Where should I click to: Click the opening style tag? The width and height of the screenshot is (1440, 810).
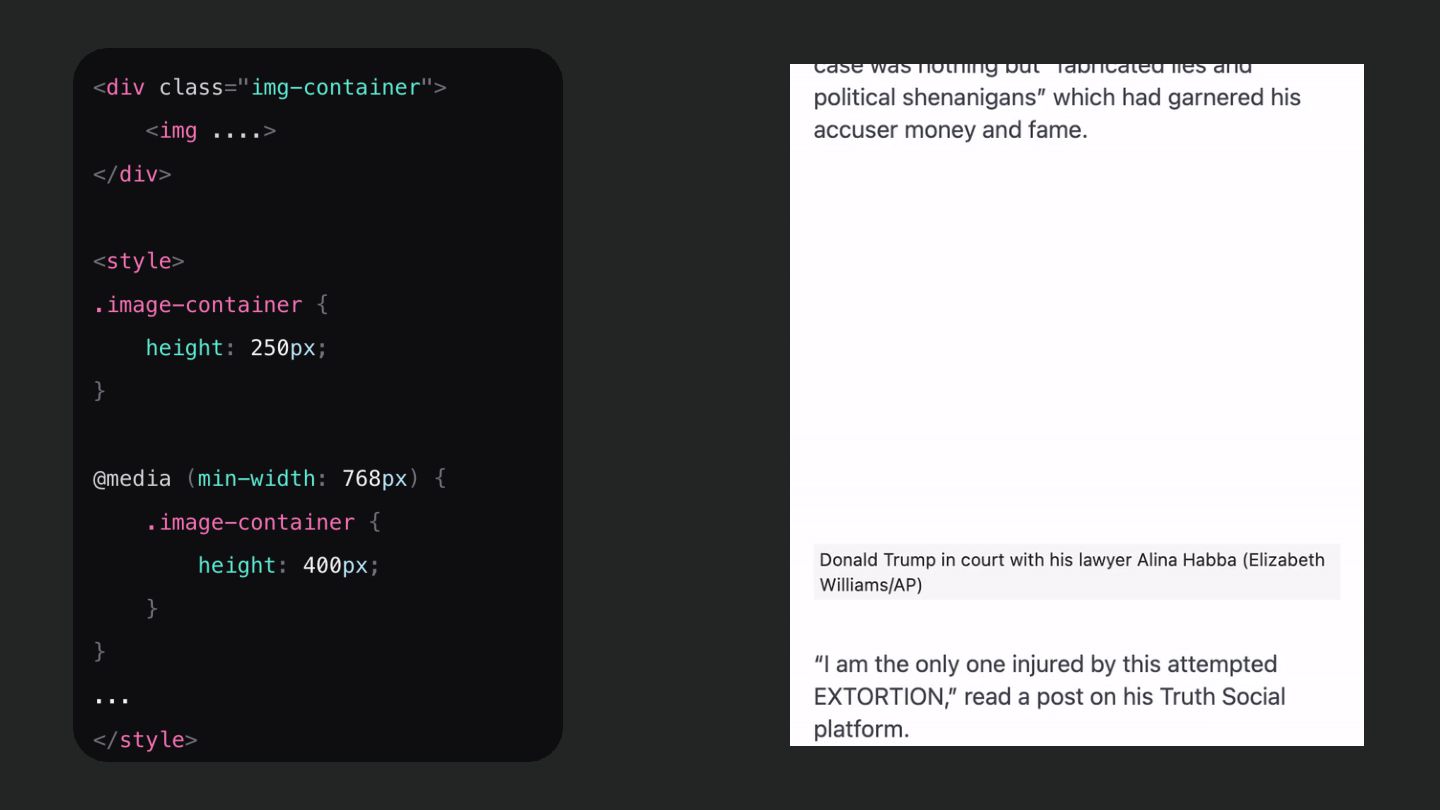[x=139, y=261]
